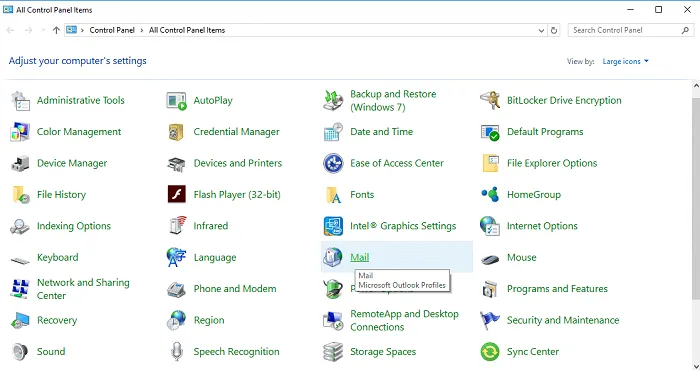Click the Control Panel icon in title bar
This screenshot has height=370, width=700.
(x=8, y=9)
